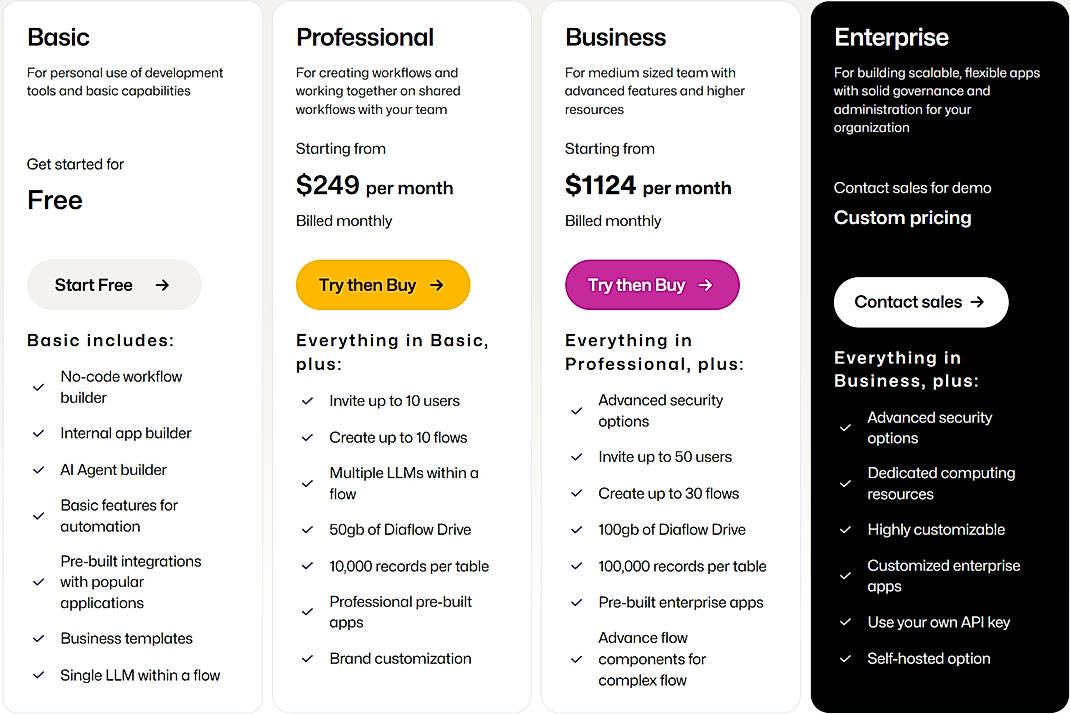Click the $1124 per month price text

(649, 185)
